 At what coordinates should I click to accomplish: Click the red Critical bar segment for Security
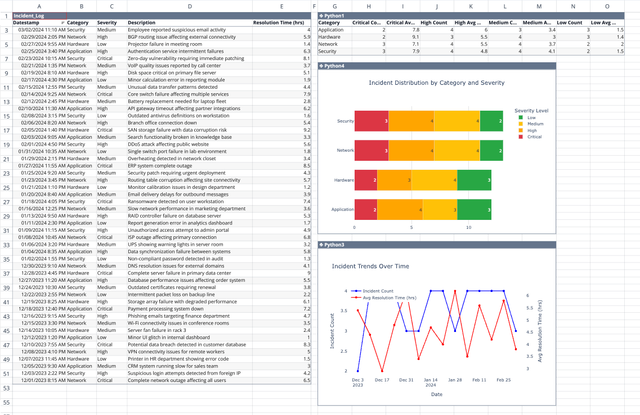[371, 121]
